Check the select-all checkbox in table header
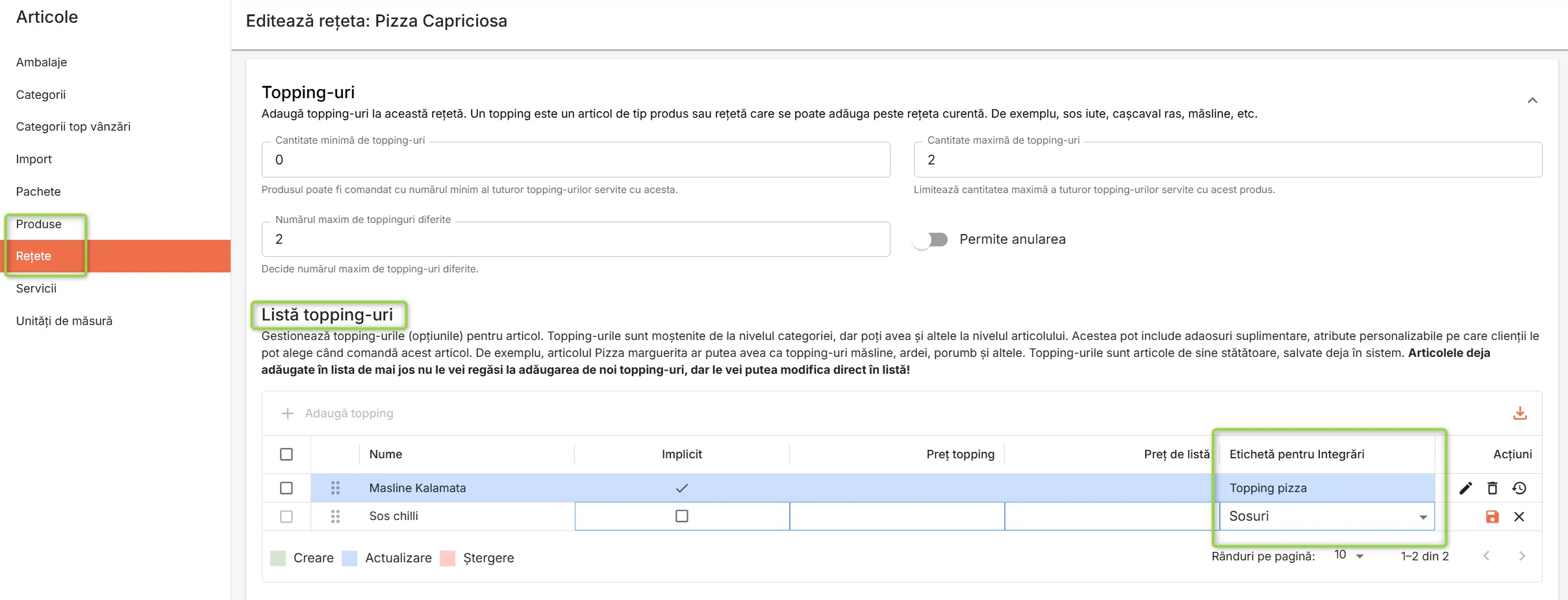1568x600 pixels. pyautogui.click(x=286, y=454)
